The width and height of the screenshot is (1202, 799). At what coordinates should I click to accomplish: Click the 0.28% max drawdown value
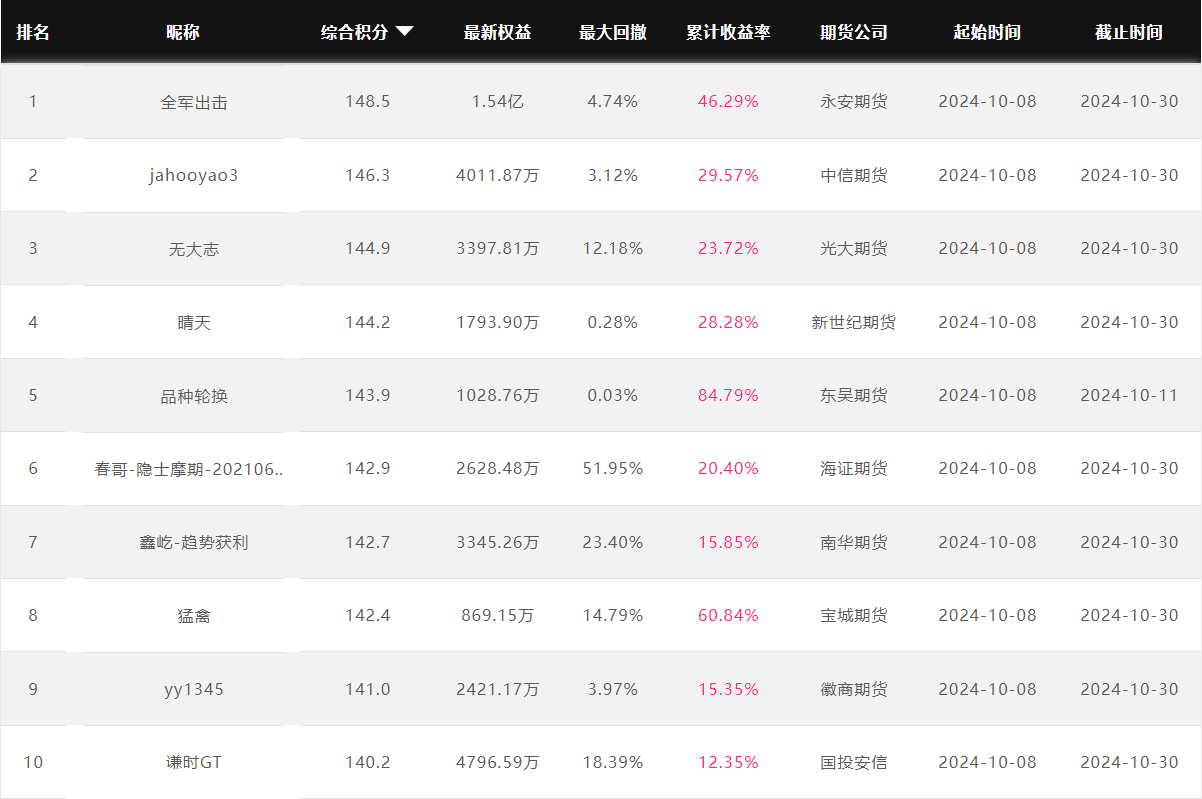[x=613, y=322]
